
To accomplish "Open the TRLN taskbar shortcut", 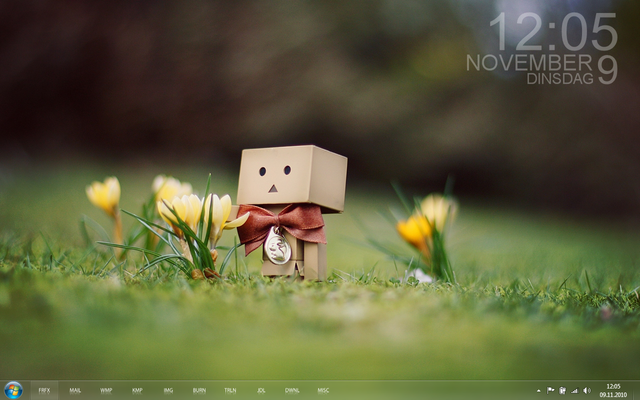I will 230,391.
